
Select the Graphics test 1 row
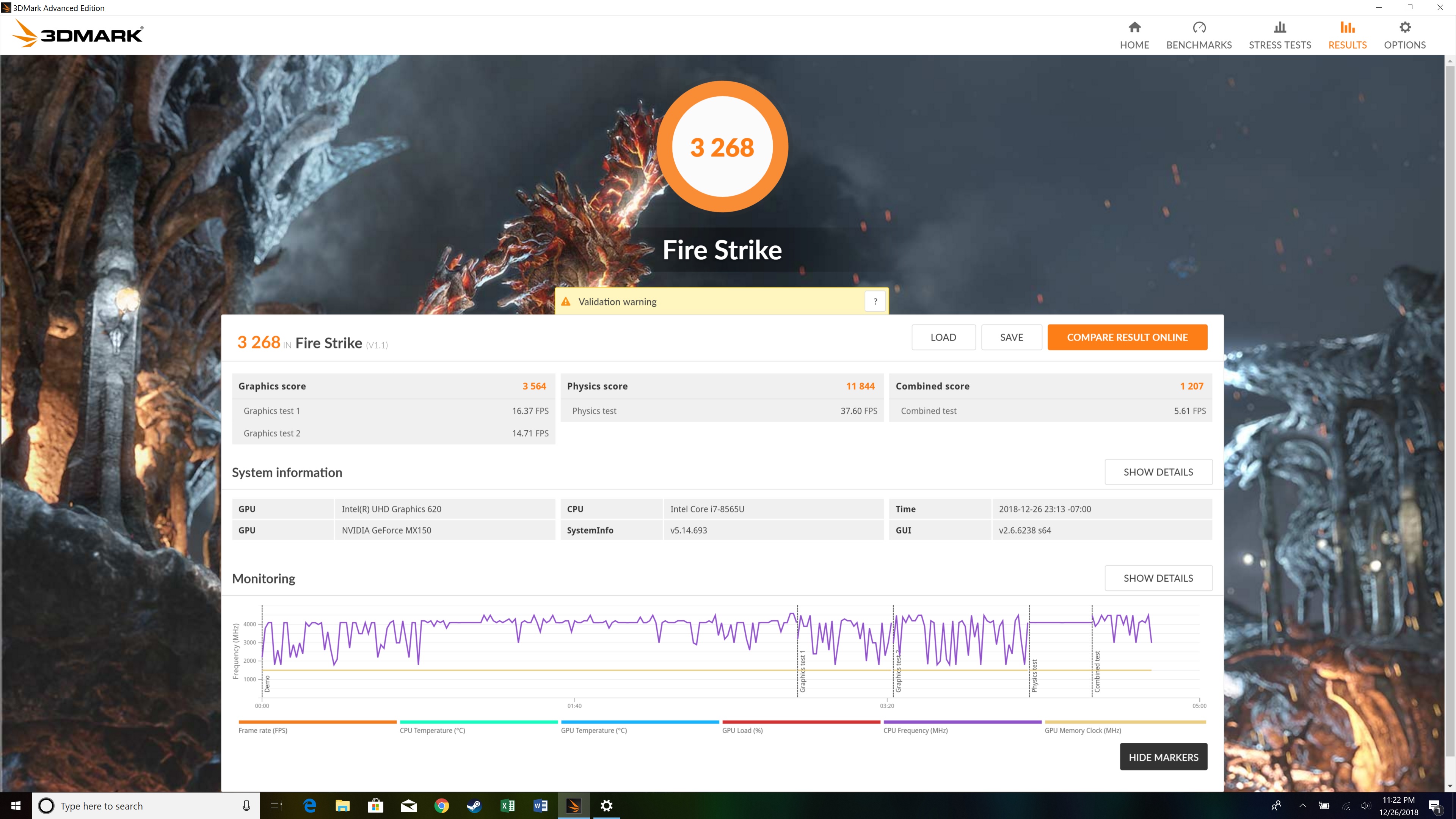[x=394, y=411]
